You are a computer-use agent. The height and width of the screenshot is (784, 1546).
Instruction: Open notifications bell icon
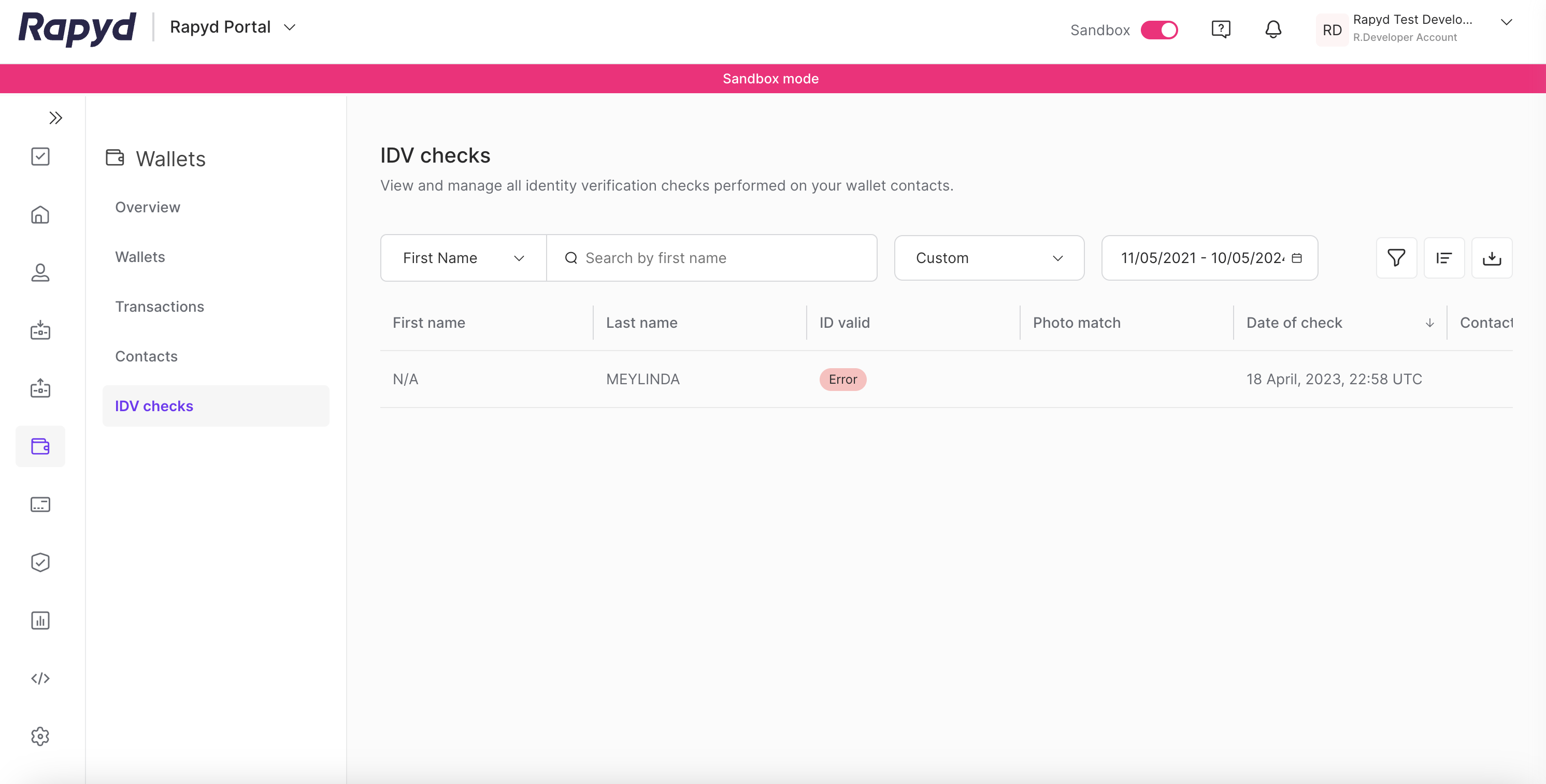pos(1273,30)
